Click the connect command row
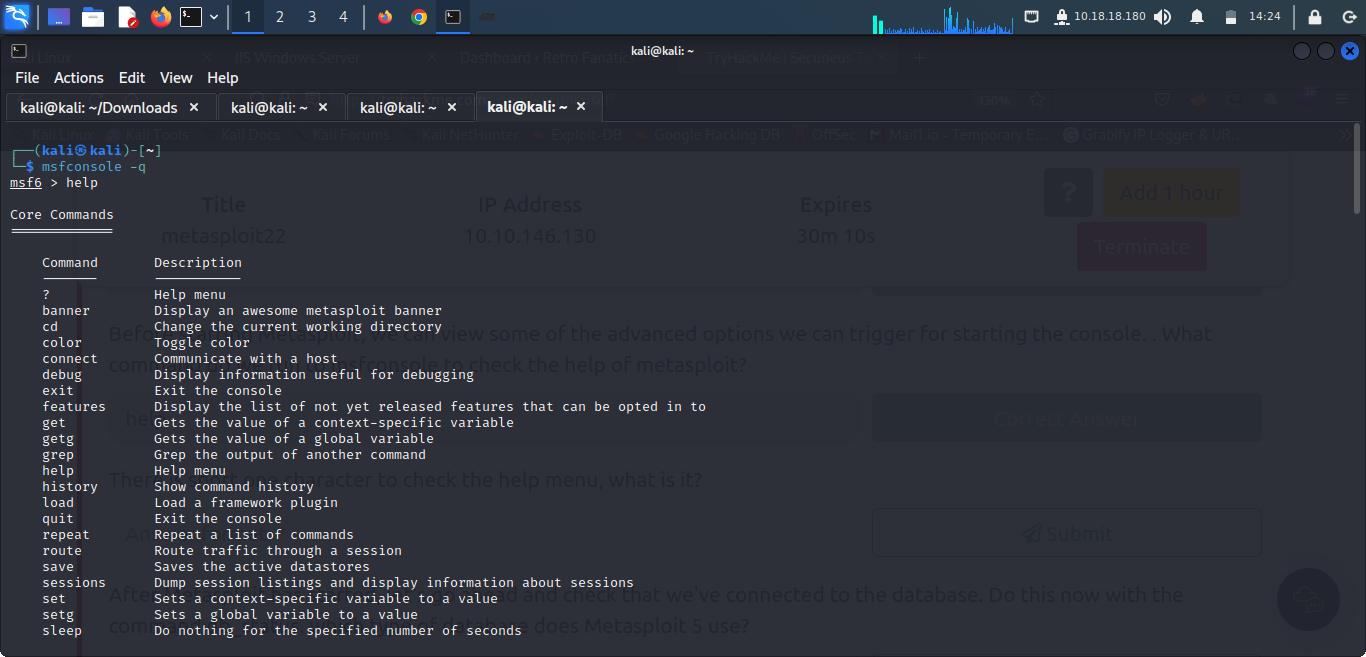The width and height of the screenshot is (1366, 657). (x=190, y=359)
